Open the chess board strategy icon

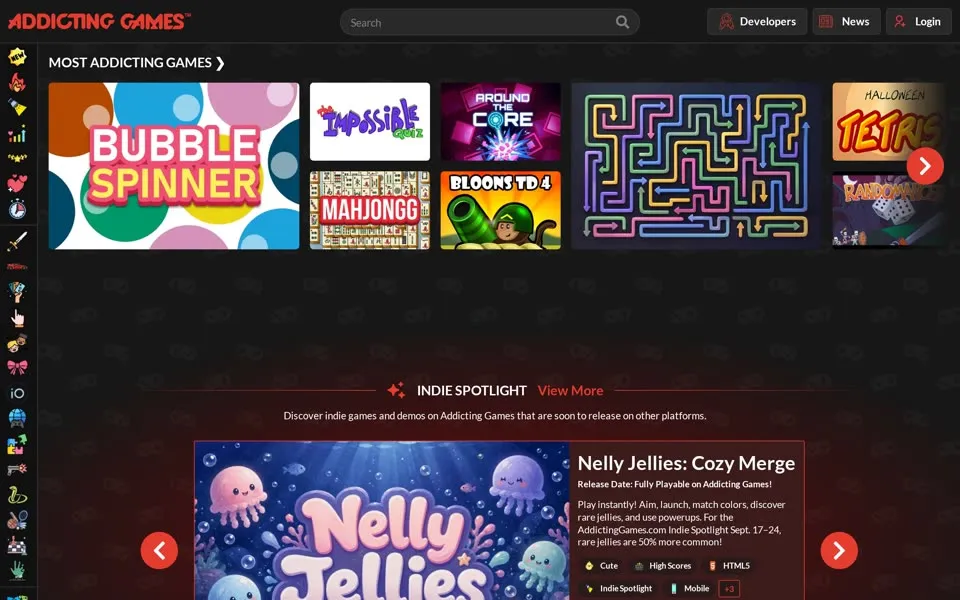pyautogui.click(x=17, y=546)
